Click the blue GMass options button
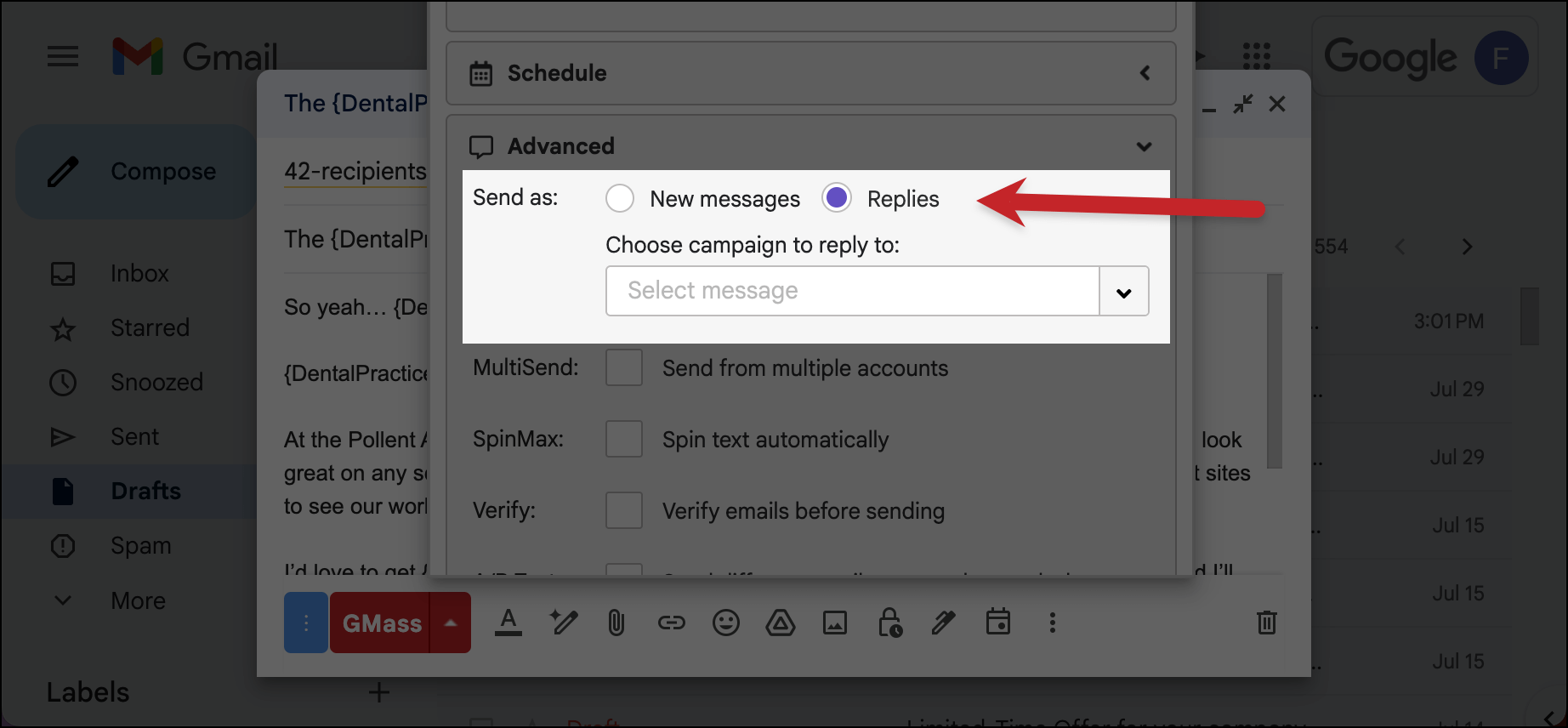 click(x=306, y=623)
